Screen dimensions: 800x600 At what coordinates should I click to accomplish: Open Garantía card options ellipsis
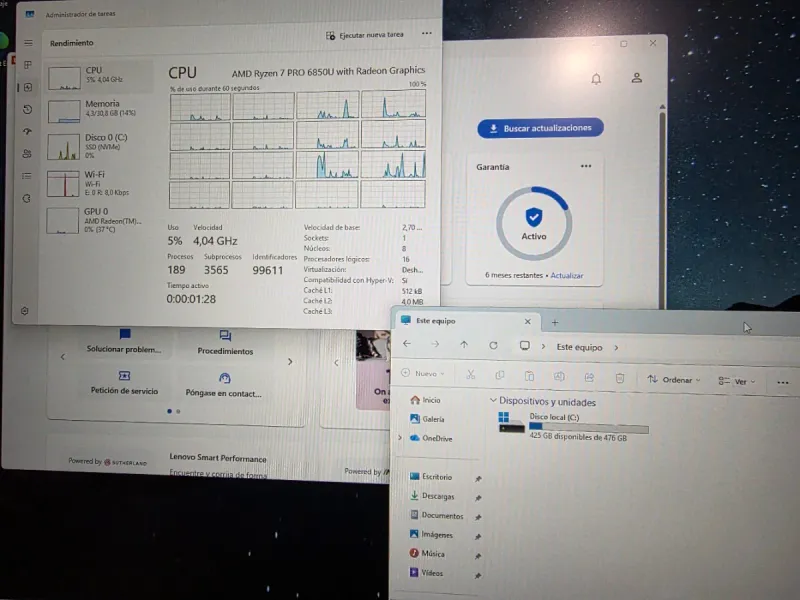coord(586,166)
